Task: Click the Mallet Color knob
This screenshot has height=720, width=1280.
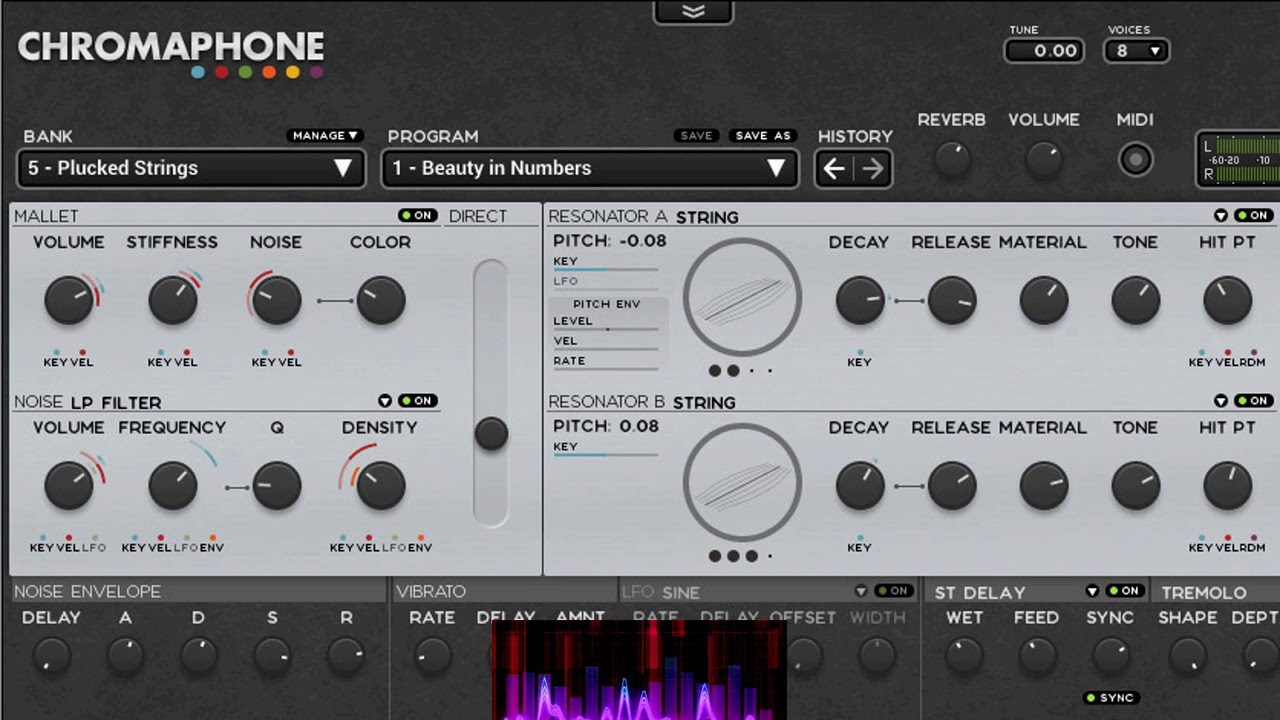Action: tap(381, 300)
